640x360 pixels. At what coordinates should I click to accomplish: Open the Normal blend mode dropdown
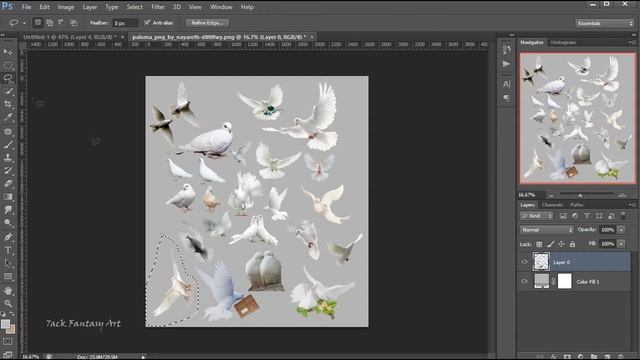(547, 230)
